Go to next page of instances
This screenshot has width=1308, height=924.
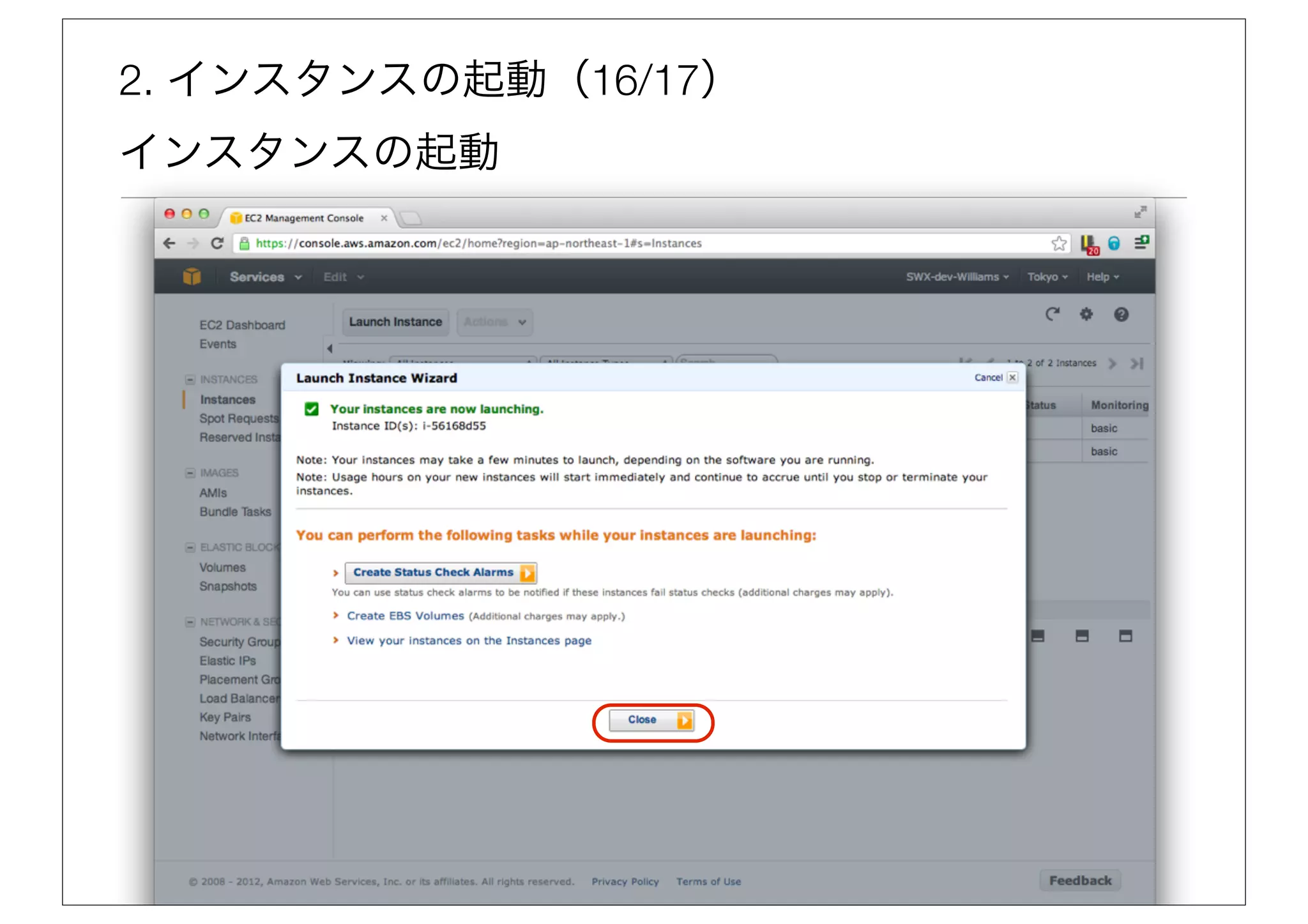(1113, 363)
